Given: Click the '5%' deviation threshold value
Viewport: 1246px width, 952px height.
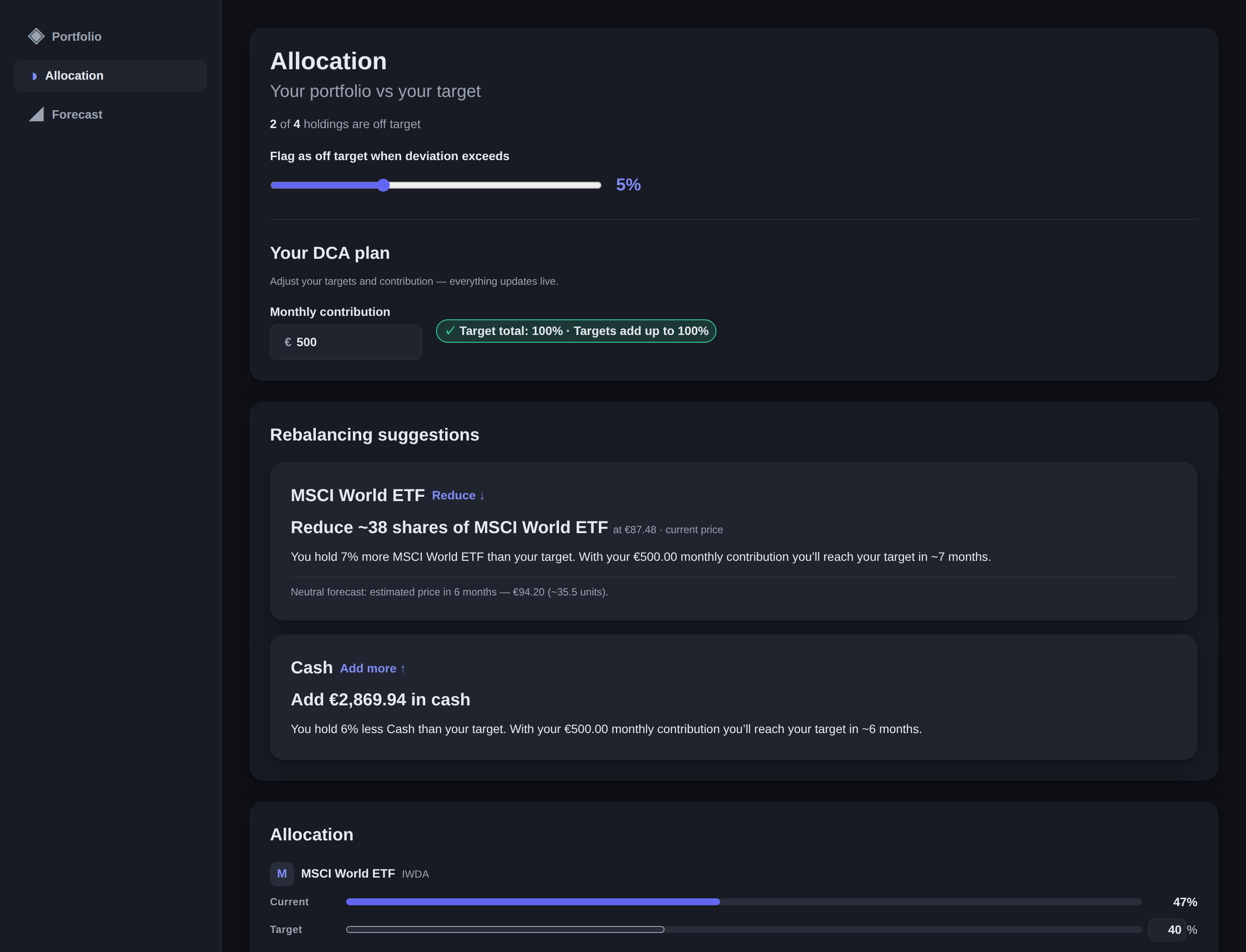Looking at the screenshot, I should tap(628, 185).
